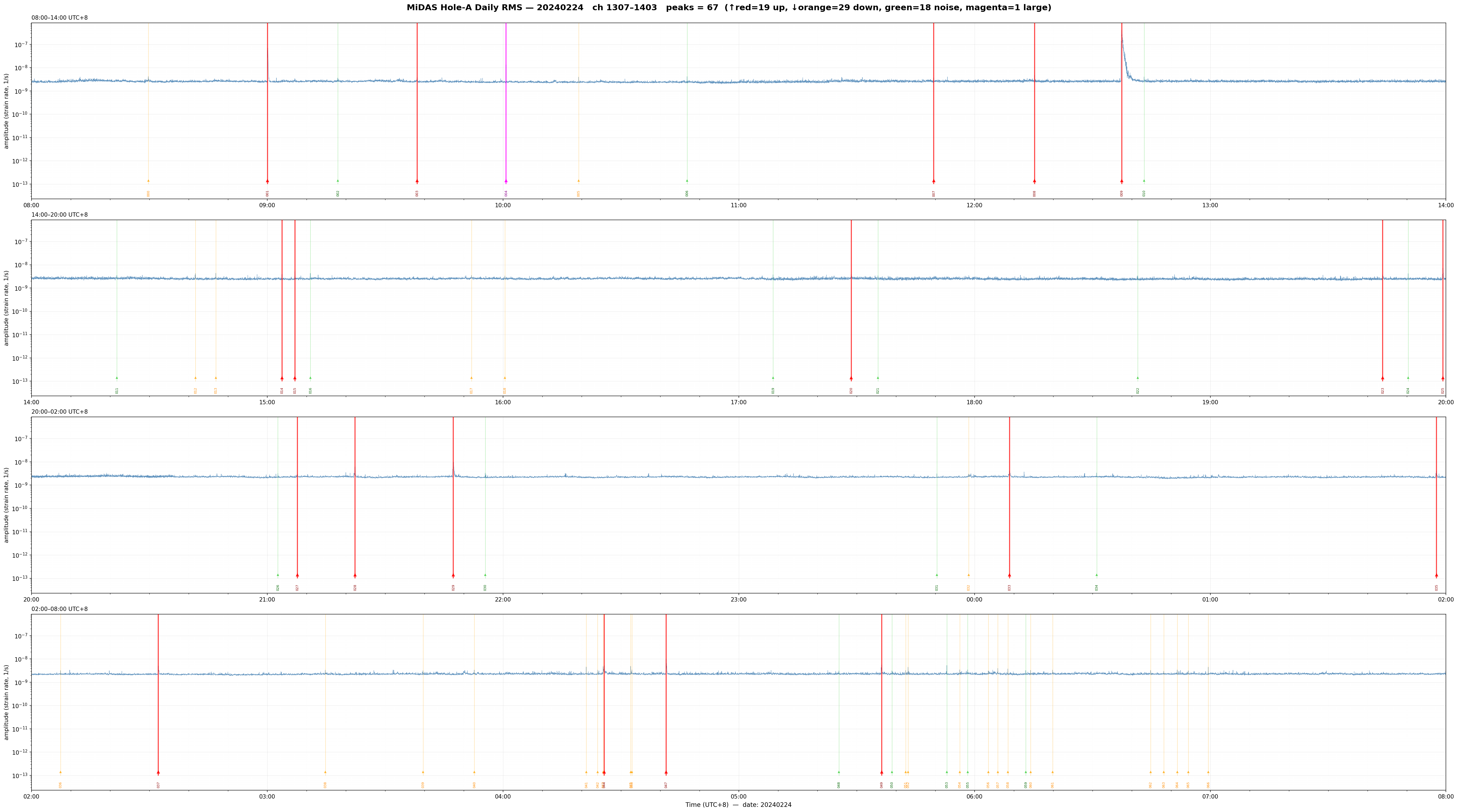The image size is (1458, 812).
Task: Click the "08:00–14:00 UTC+8" panel heading
Action: pos(59,18)
